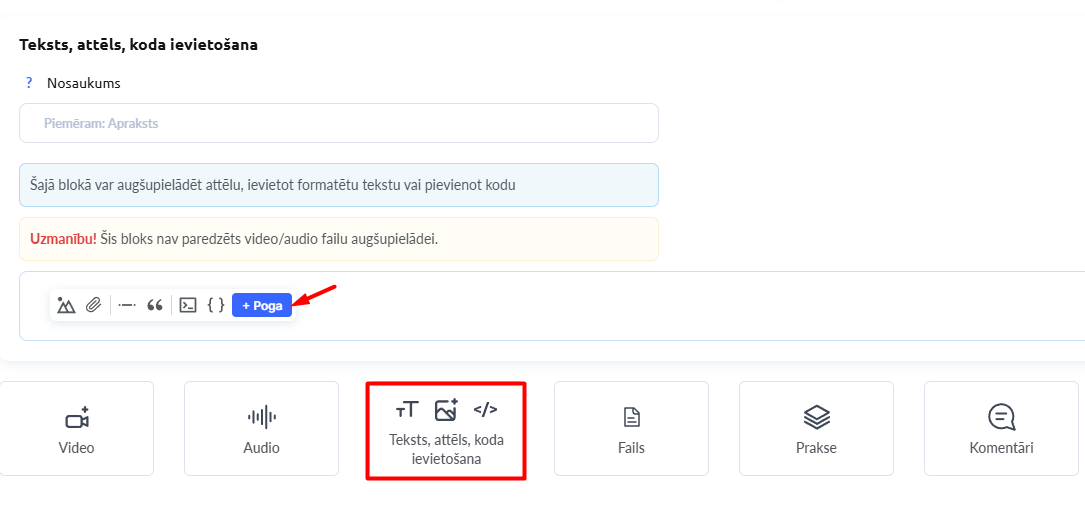Add a Komentāri block
The width and height of the screenshot is (1085, 508).
click(x=1001, y=428)
